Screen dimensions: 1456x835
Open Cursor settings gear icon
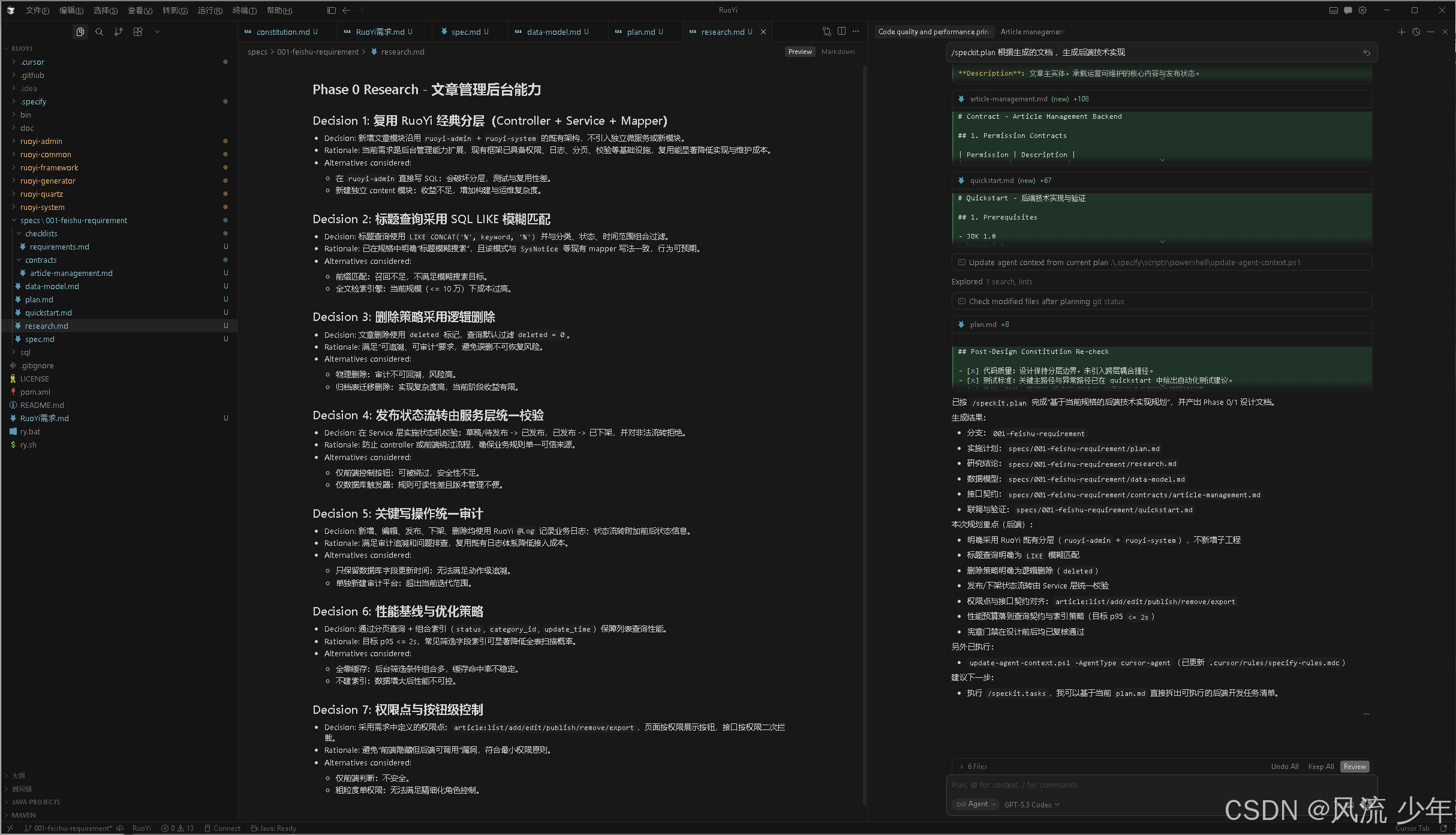tap(1362, 10)
